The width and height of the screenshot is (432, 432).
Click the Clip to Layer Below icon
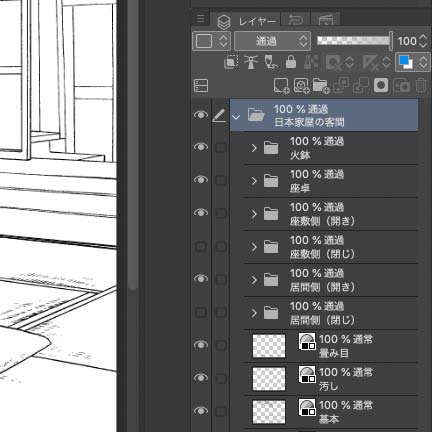pos(231,62)
